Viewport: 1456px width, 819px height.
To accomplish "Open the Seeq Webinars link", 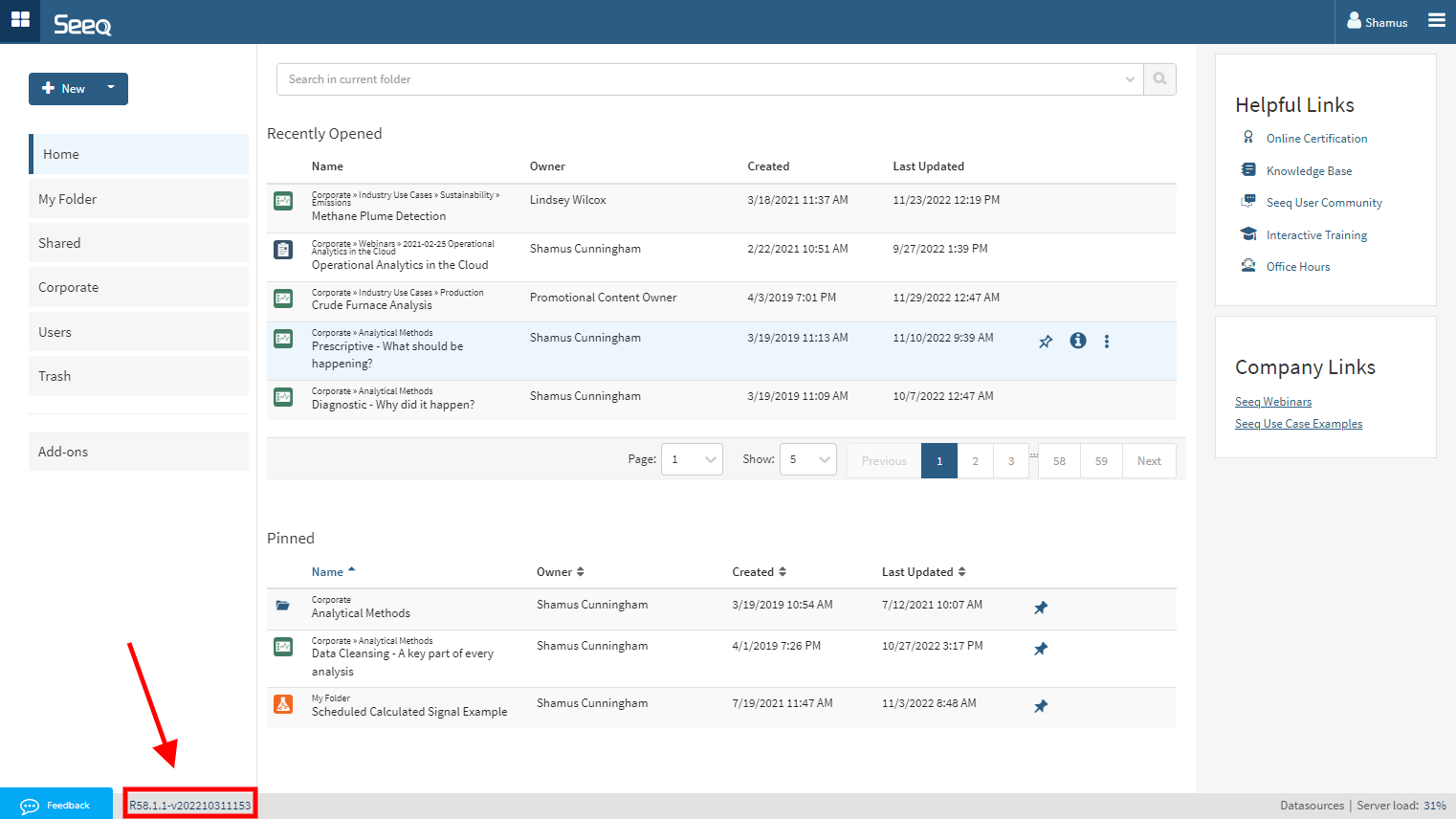I will tap(1272, 402).
